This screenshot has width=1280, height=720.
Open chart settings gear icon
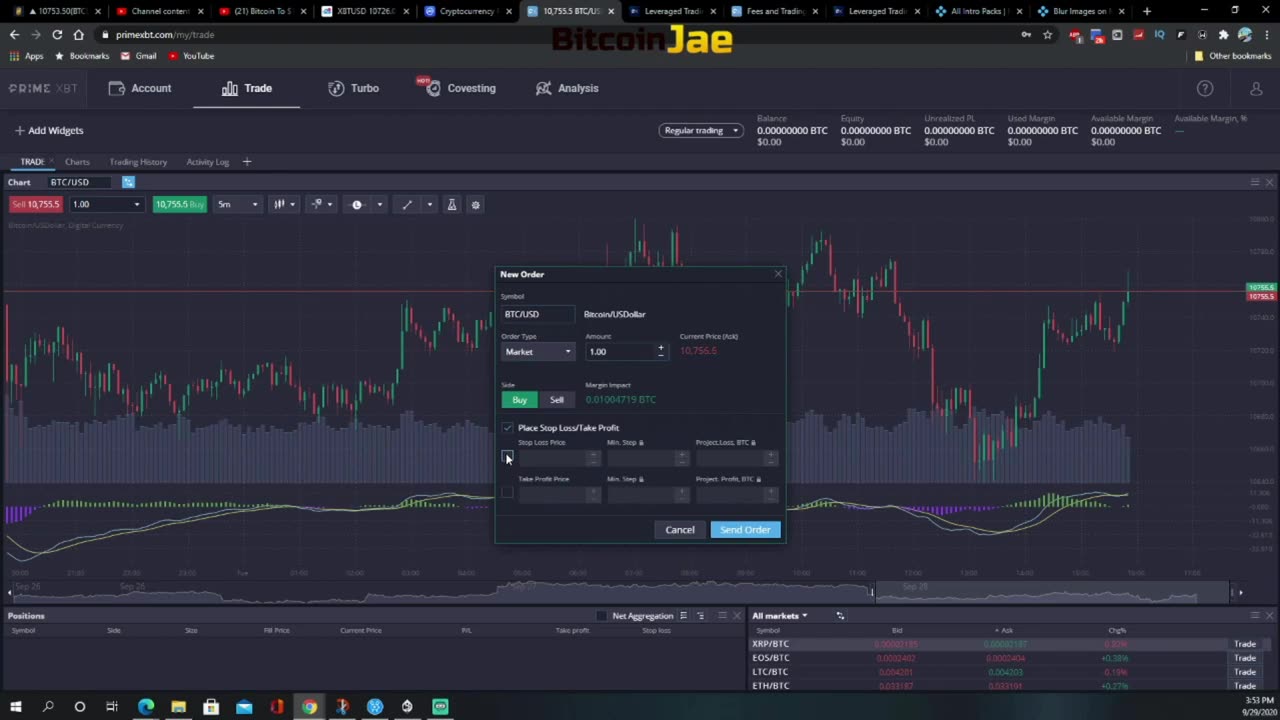476,204
